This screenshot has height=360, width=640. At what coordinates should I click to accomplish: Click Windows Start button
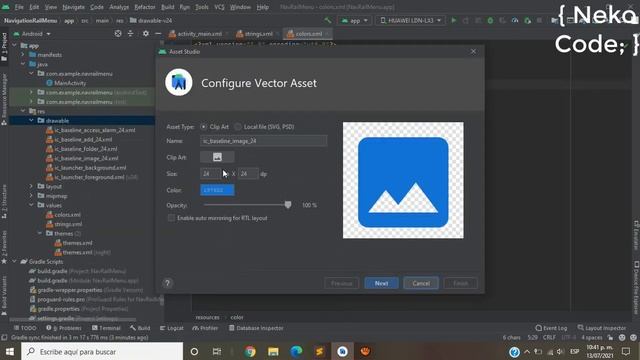point(10,351)
